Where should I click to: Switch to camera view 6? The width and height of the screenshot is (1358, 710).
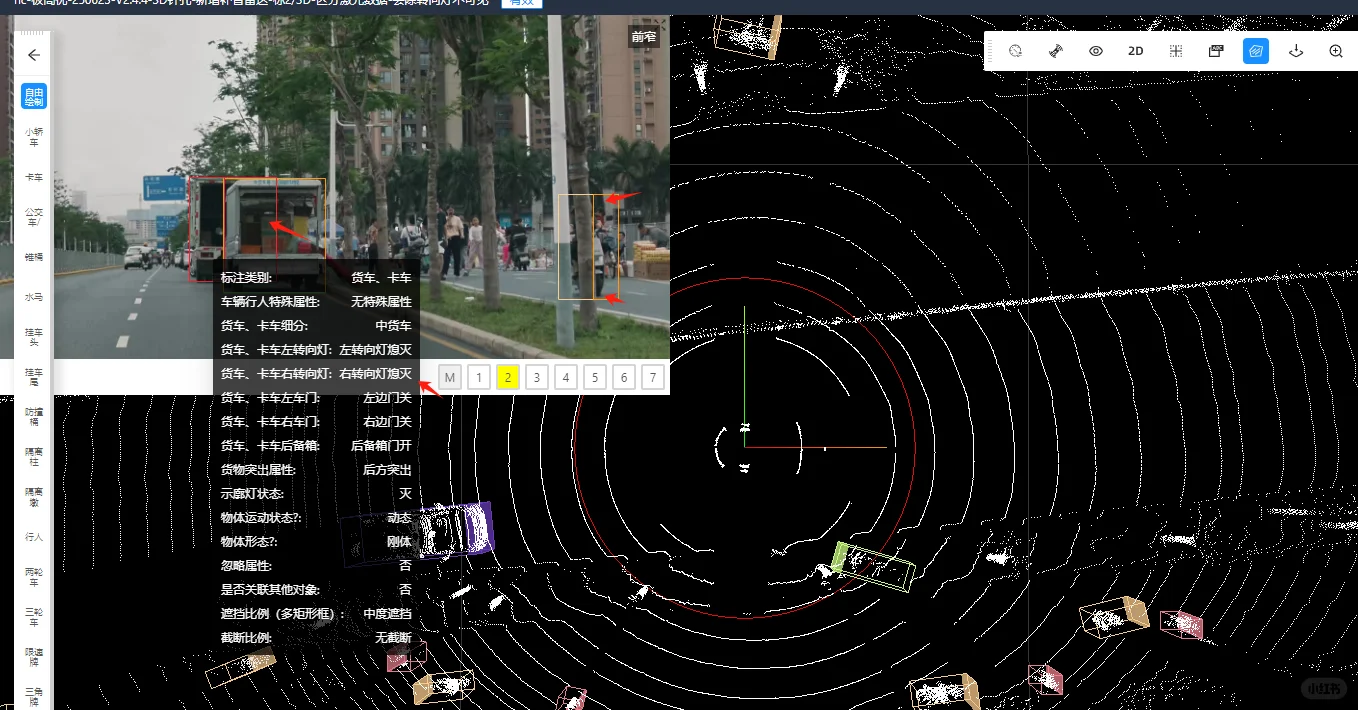tap(624, 377)
